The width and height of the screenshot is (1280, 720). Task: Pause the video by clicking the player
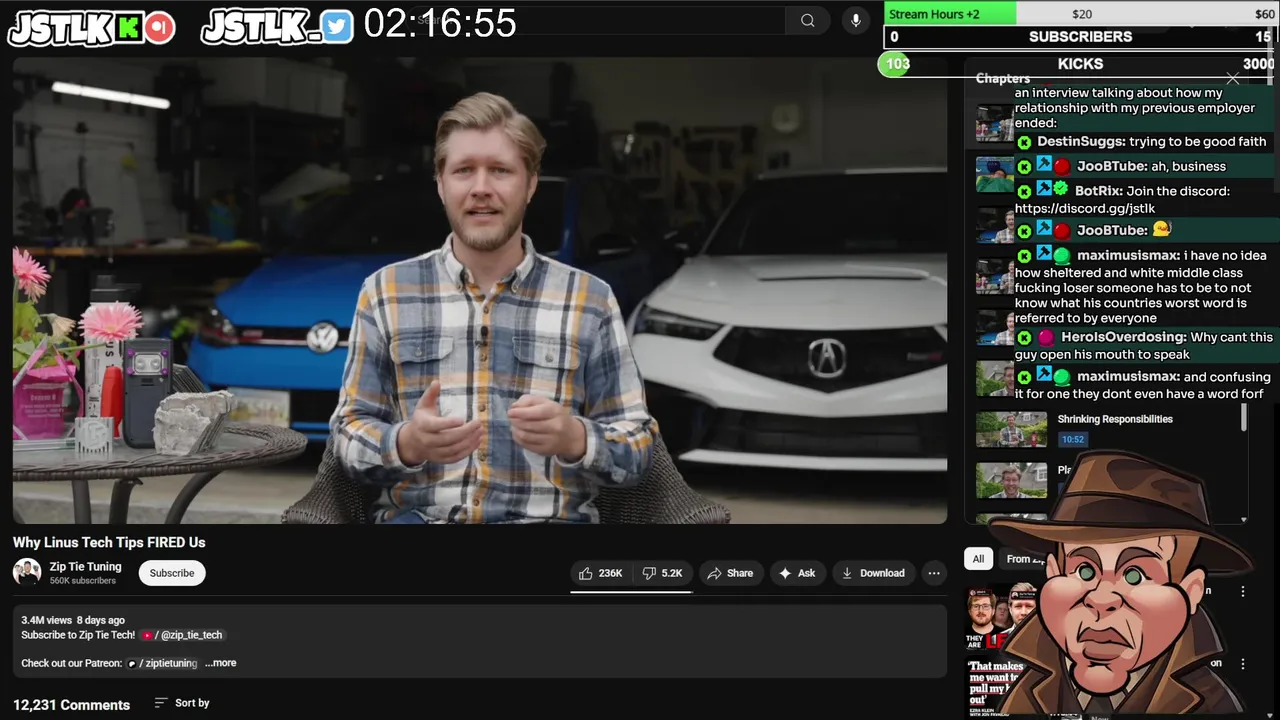tap(480, 290)
